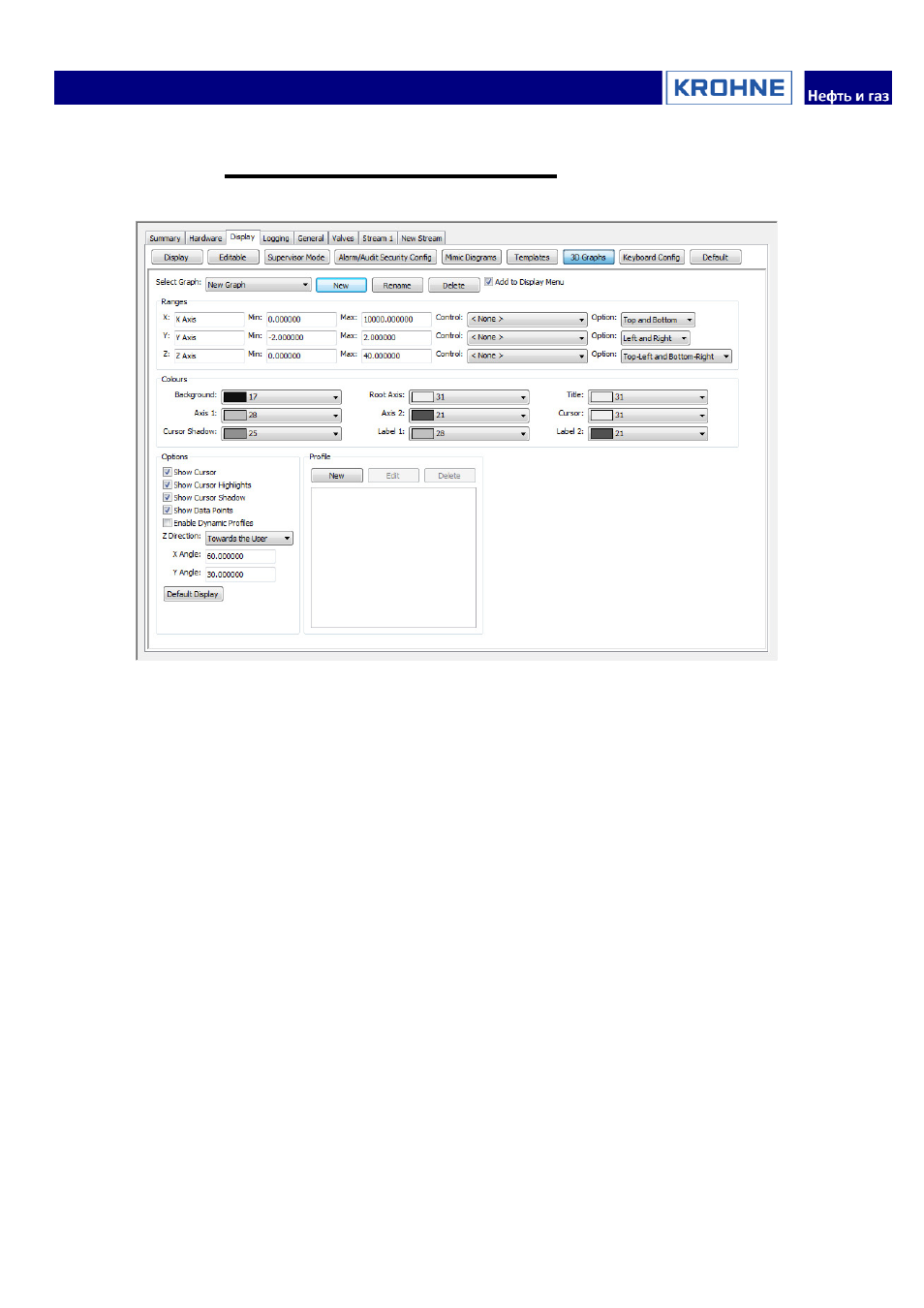Click the Default Display button
924x1308 pixels.
pyautogui.click(x=193, y=594)
